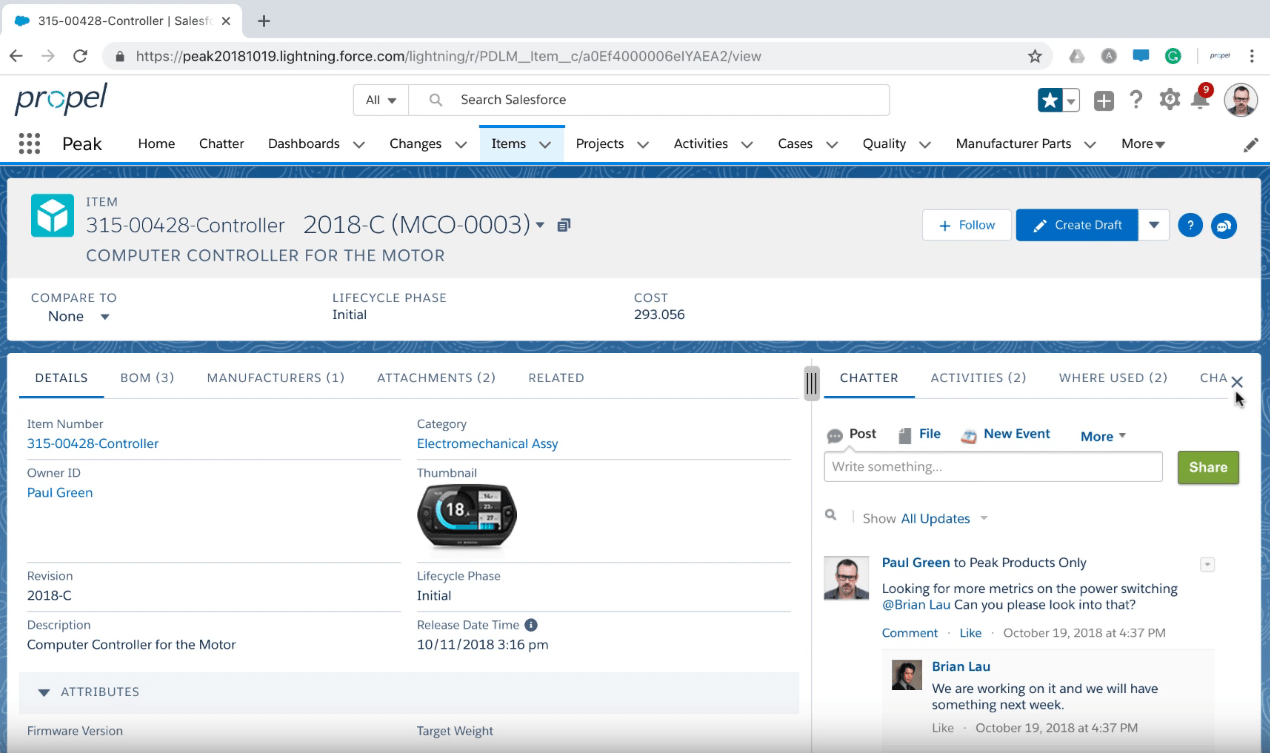Open the notifications bell icon
Screen dimensions: 1270x753
pyautogui.click(x=1200, y=100)
